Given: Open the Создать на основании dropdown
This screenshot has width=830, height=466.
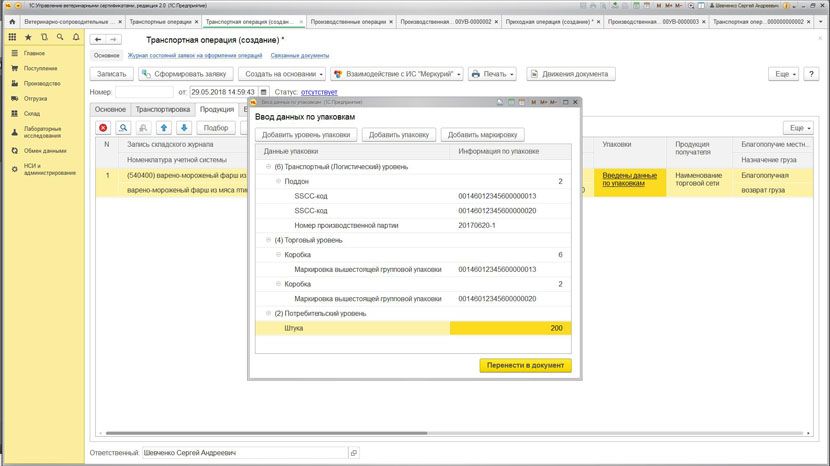Looking at the screenshot, I should (283, 74).
